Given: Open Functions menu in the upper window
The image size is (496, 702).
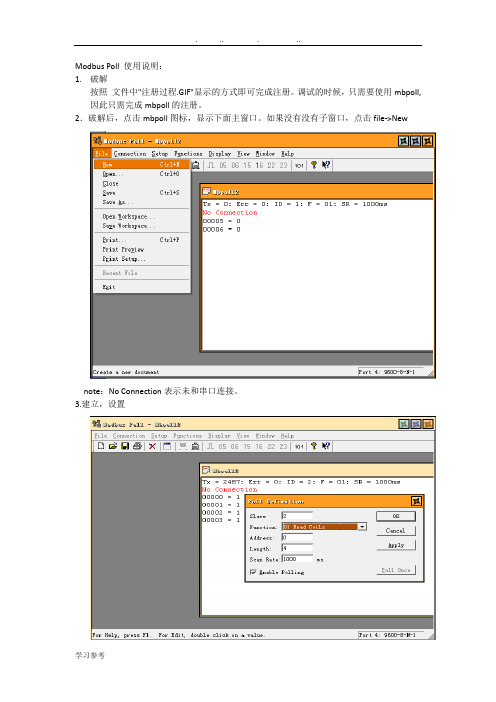Looking at the screenshot, I should point(188,154).
